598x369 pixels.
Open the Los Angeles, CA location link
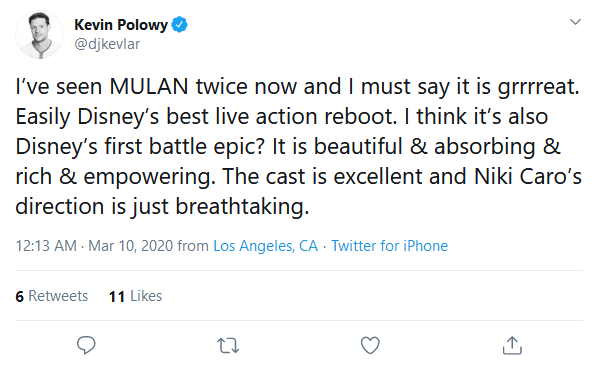pyautogui.click(x=265, y=246)
